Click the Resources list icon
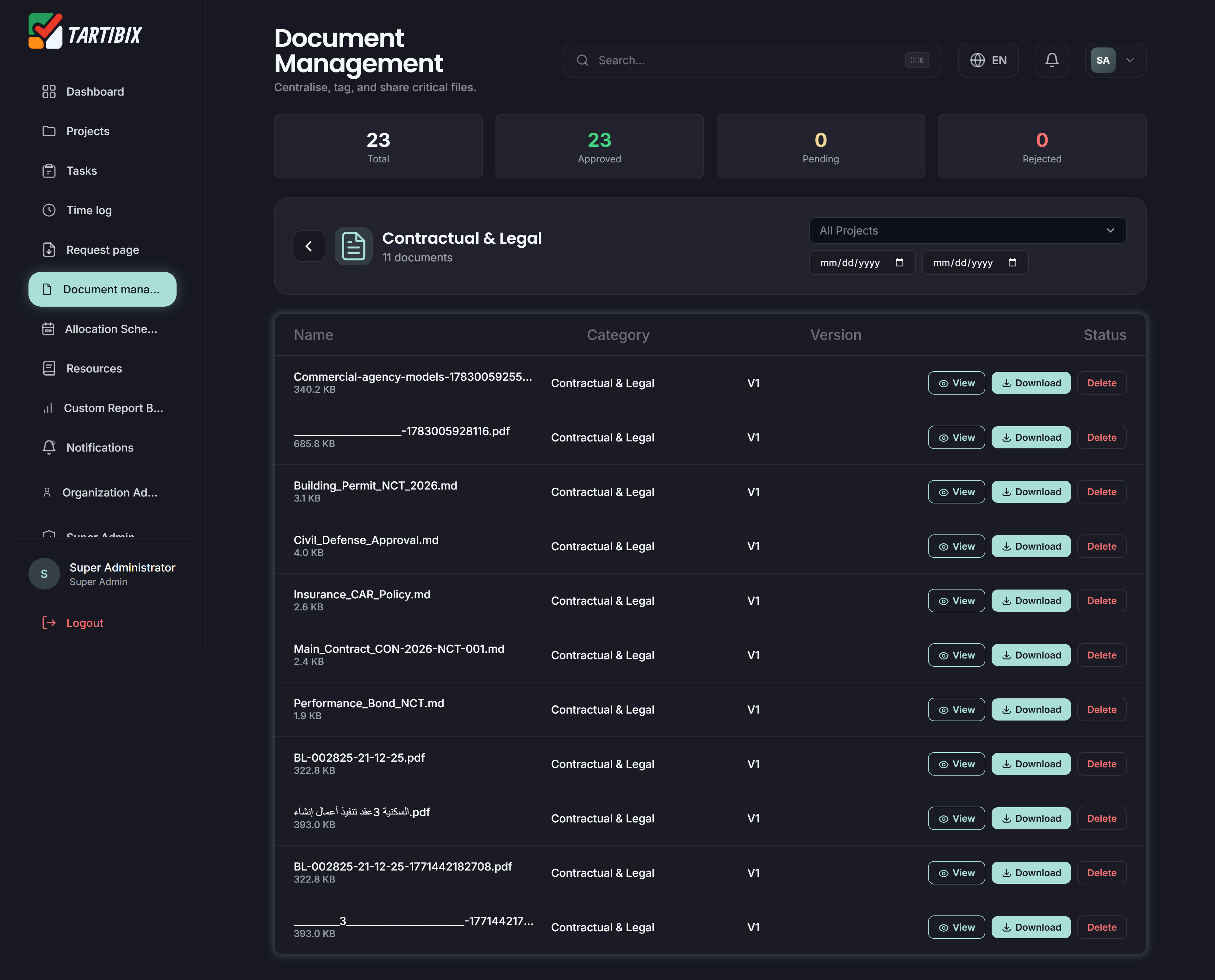 49,368
